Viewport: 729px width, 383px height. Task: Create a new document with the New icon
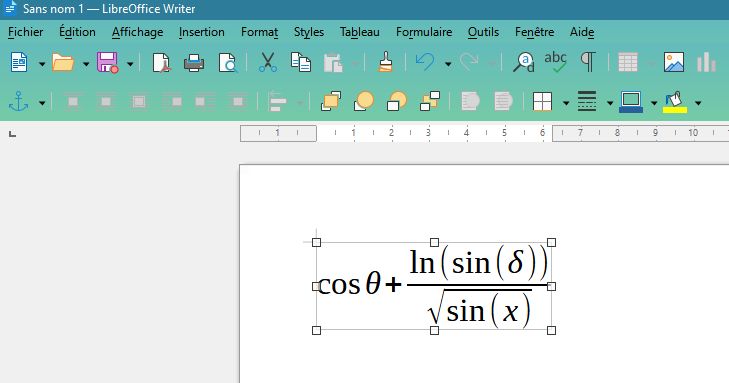pos(19,62)
